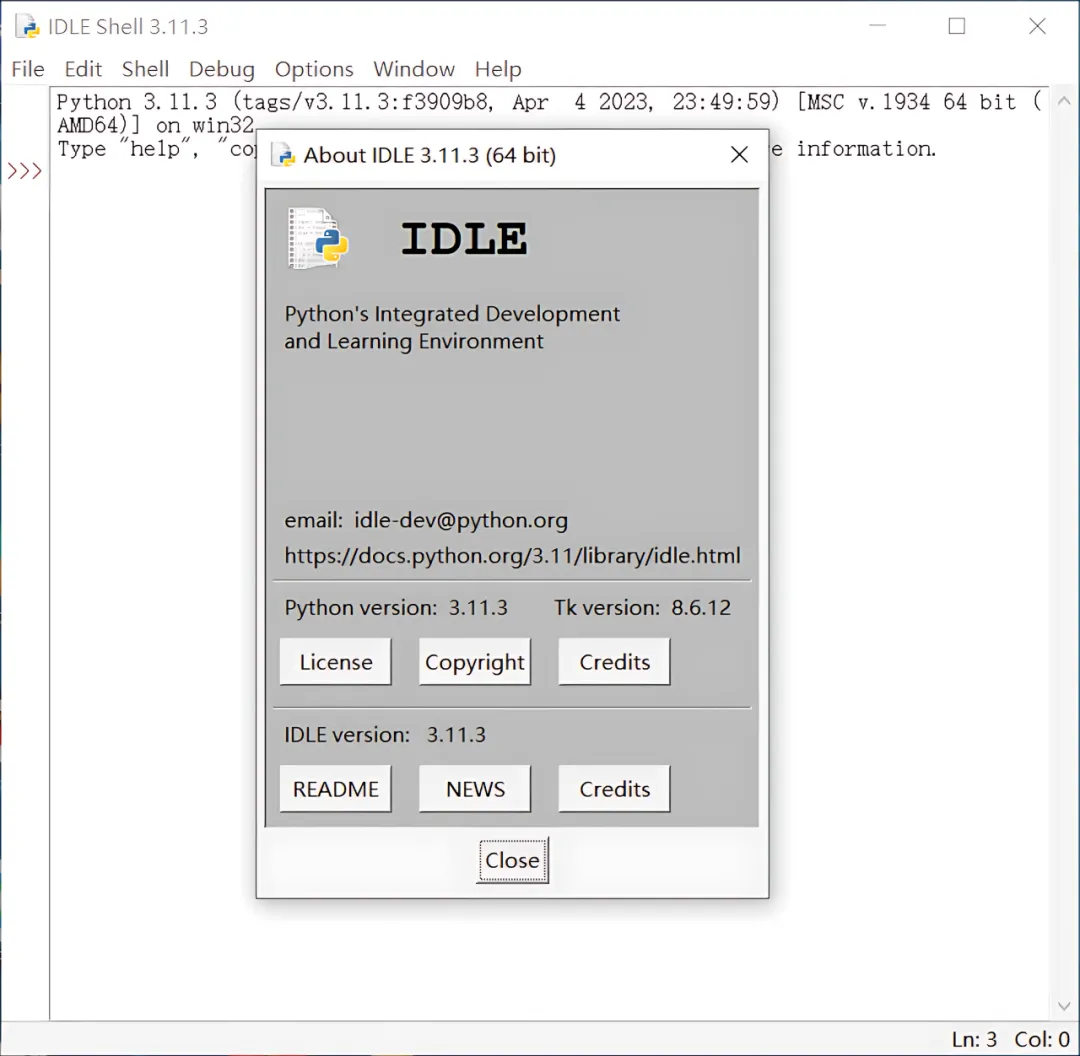Viewport: 1080px width, 1056px height.
Task: Click the About dialog title bar icon
Action: tap(283, 155)
